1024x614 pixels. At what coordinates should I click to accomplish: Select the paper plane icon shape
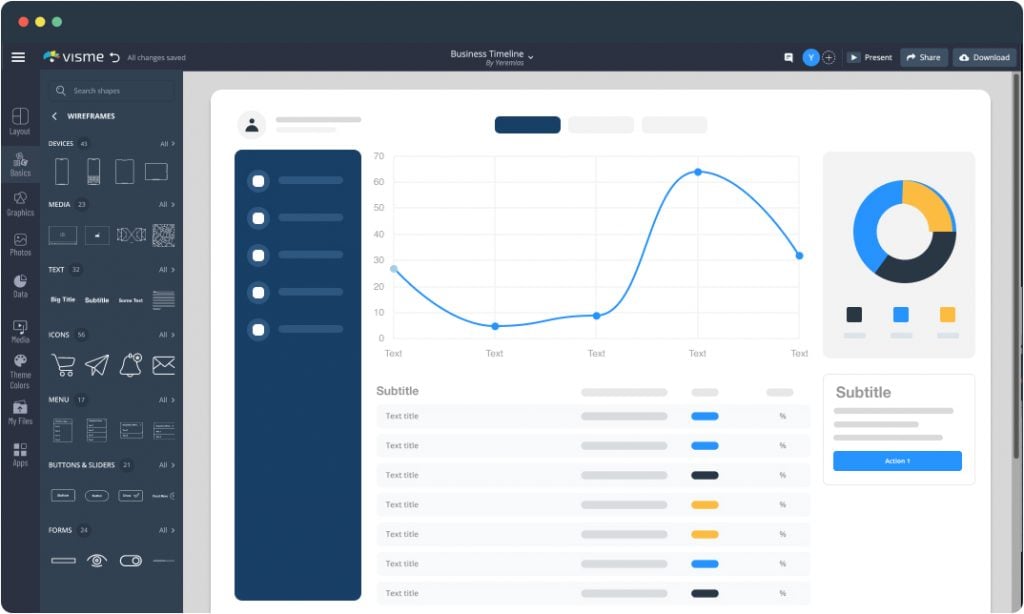coord(96,364)
